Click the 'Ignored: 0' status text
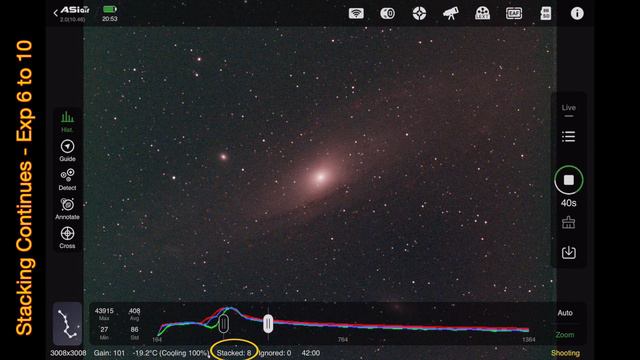This screenshot has width=640, height=360. (275, 353)
